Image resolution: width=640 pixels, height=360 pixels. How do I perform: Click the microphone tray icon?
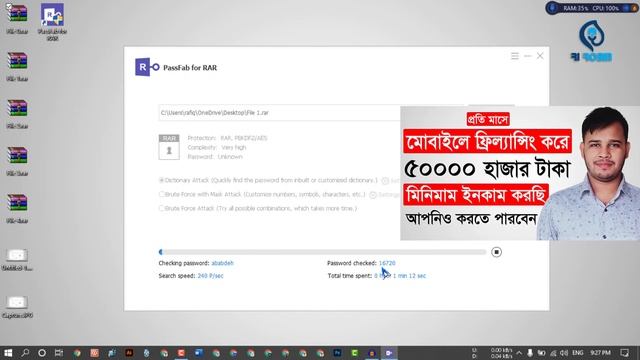530,353
